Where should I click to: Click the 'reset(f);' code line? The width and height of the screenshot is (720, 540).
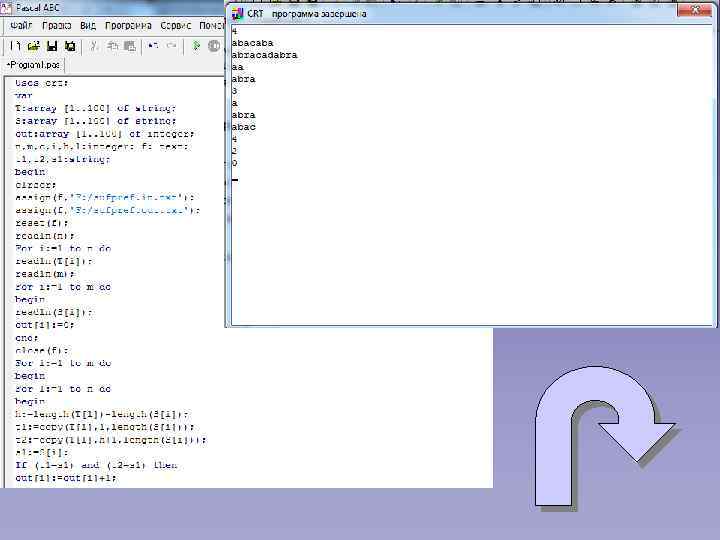click(42, 223)
